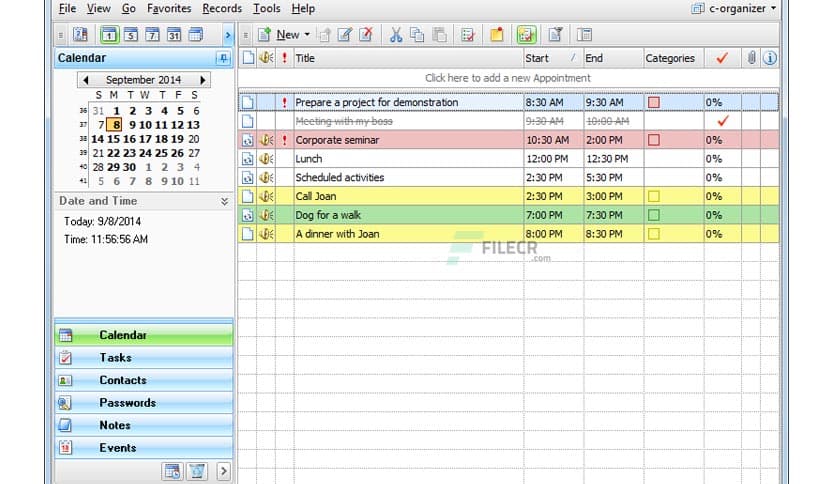The width and height of the screenshot is (836, 484).
Task: Open the Go menu
Action: 128,9
